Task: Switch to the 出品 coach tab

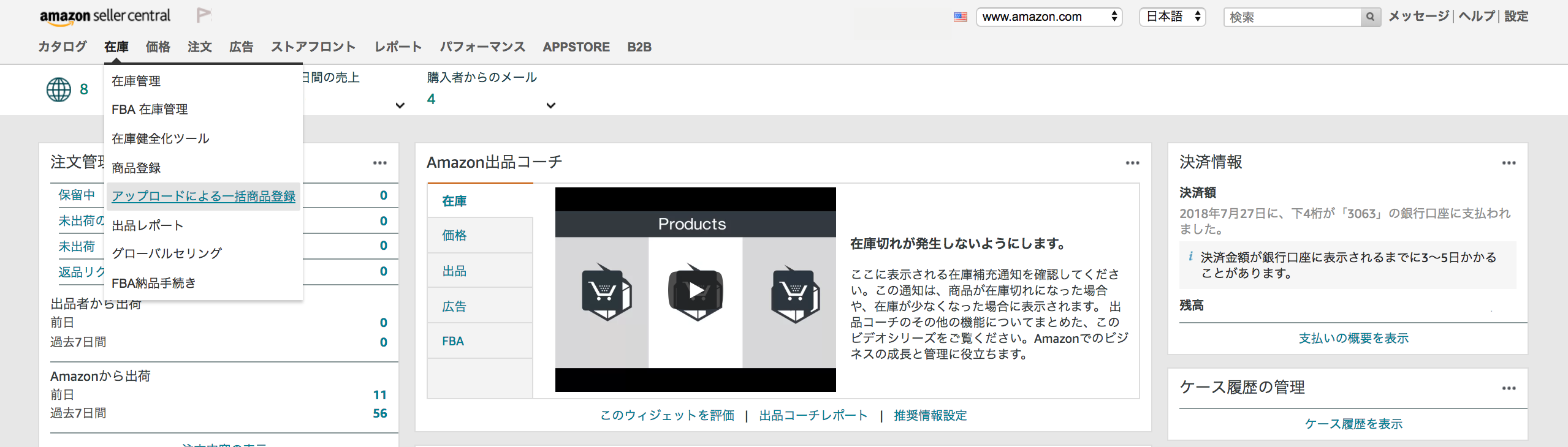Action: [x=480, y=271]
